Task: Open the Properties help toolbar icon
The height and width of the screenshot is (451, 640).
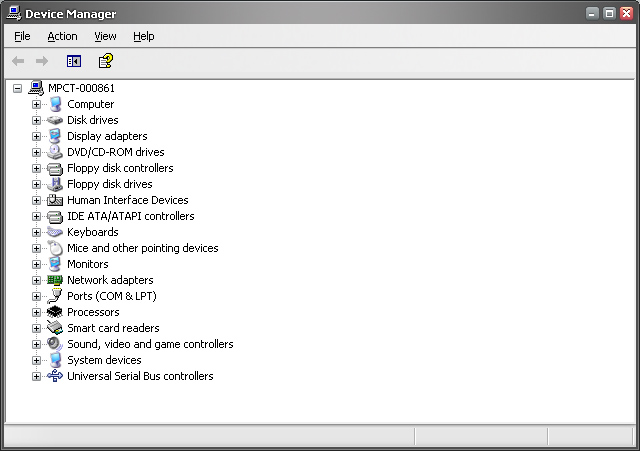Action: pos(106,61)
